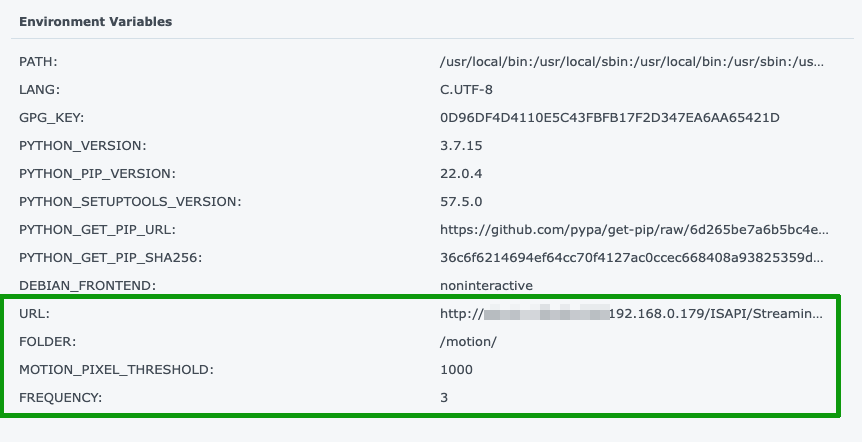Select the FOLDER value /motion/
Screen dimensions: 862x442
click(468, 342)
